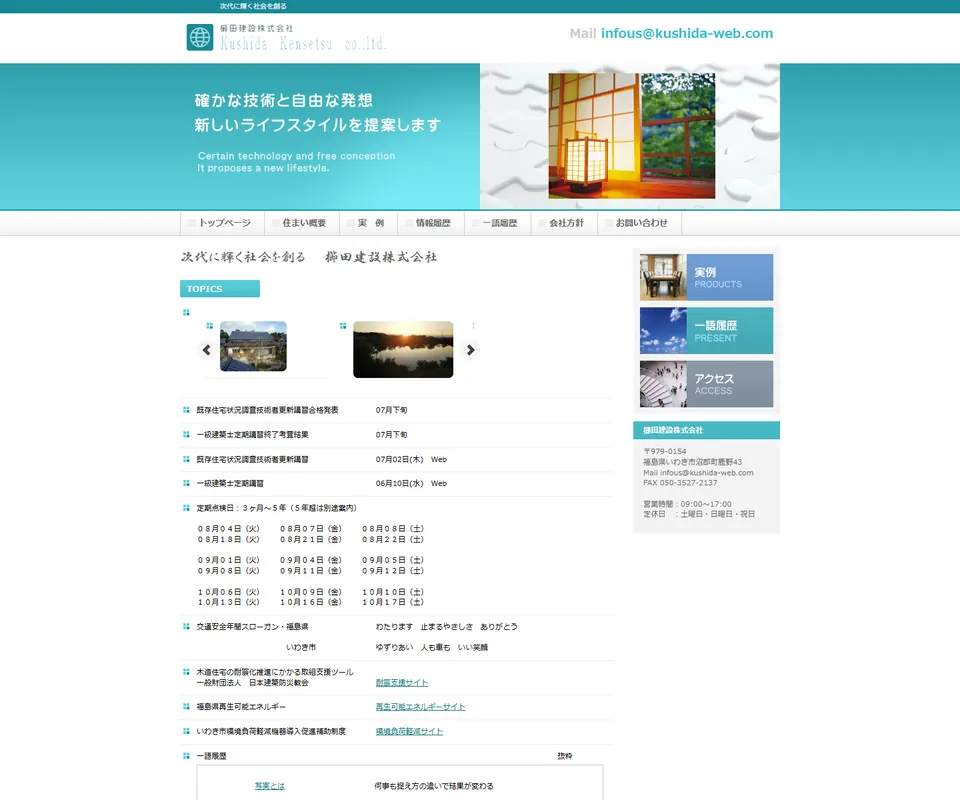Image resolution: width=960 pixels, height=800 pixels.
Task: Click the infous@kushida-web.com mail link in header
Action: pos(687,34)
